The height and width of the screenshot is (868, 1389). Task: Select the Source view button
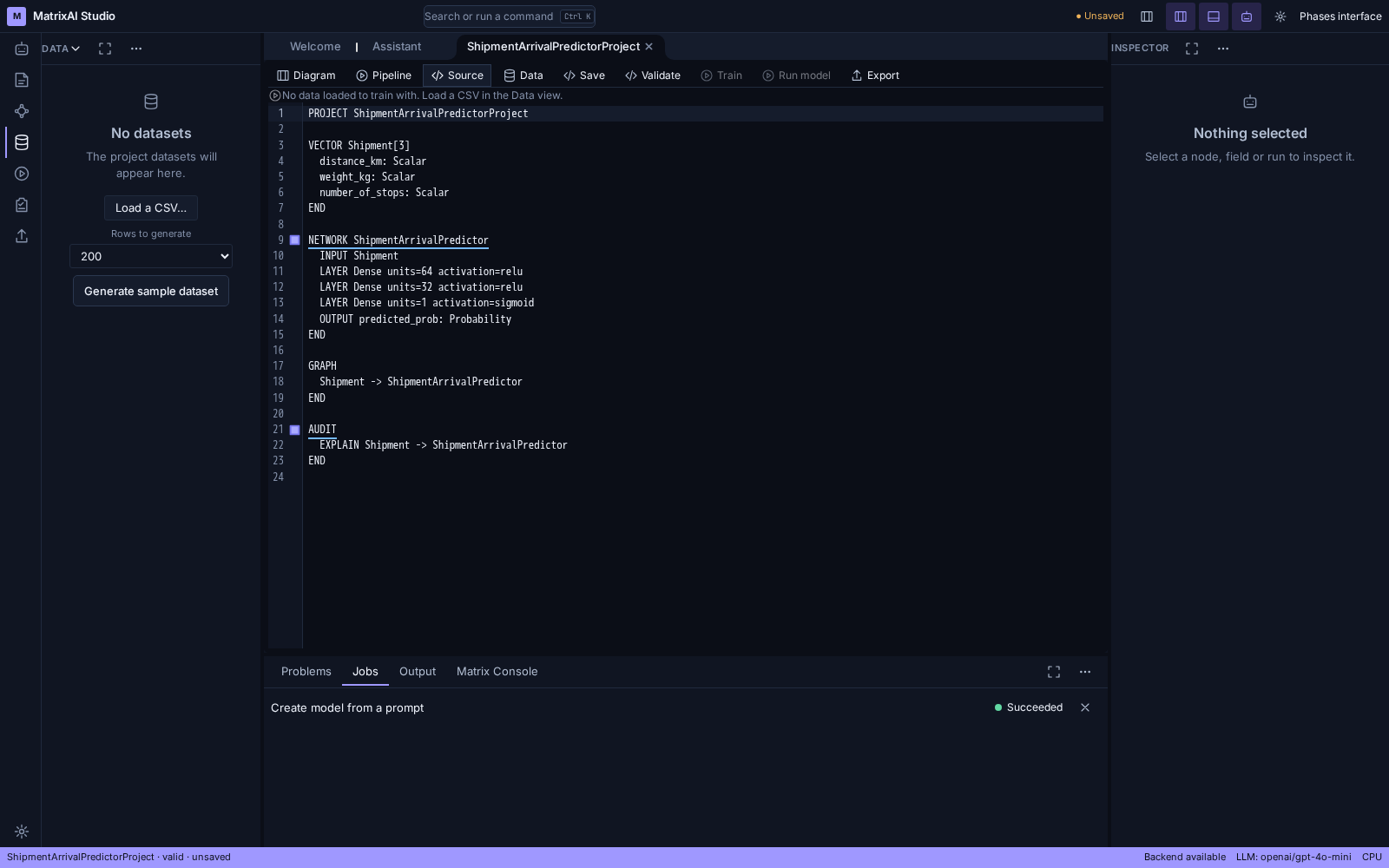(x=457, y=76)
